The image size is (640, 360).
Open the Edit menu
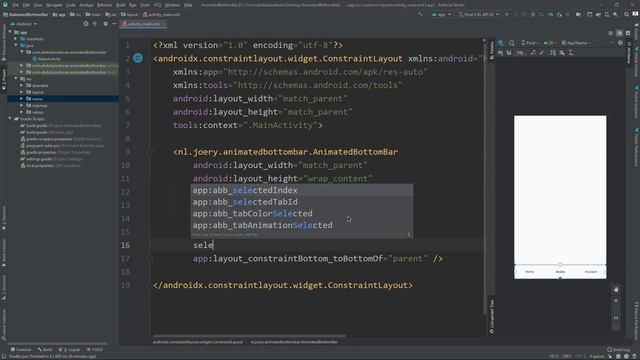tap(26, 5)
